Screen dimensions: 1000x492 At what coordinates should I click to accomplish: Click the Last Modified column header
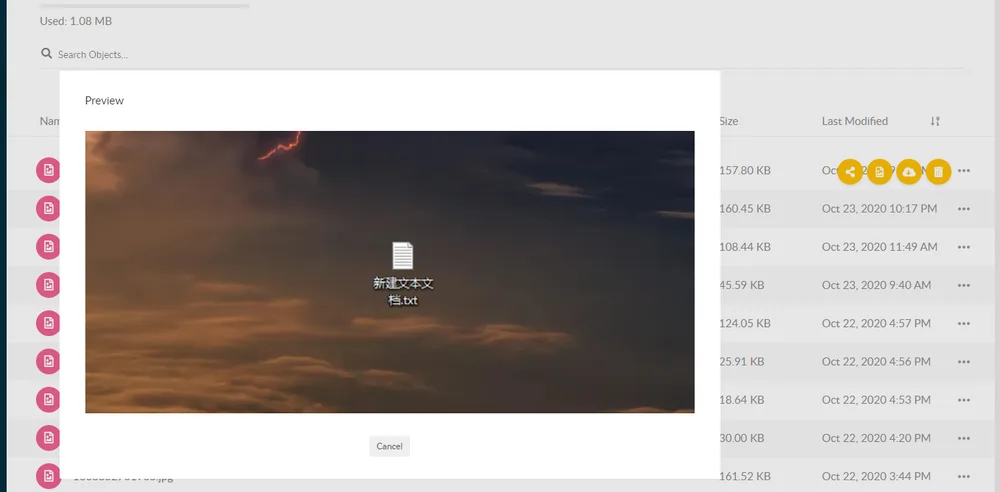855,121
